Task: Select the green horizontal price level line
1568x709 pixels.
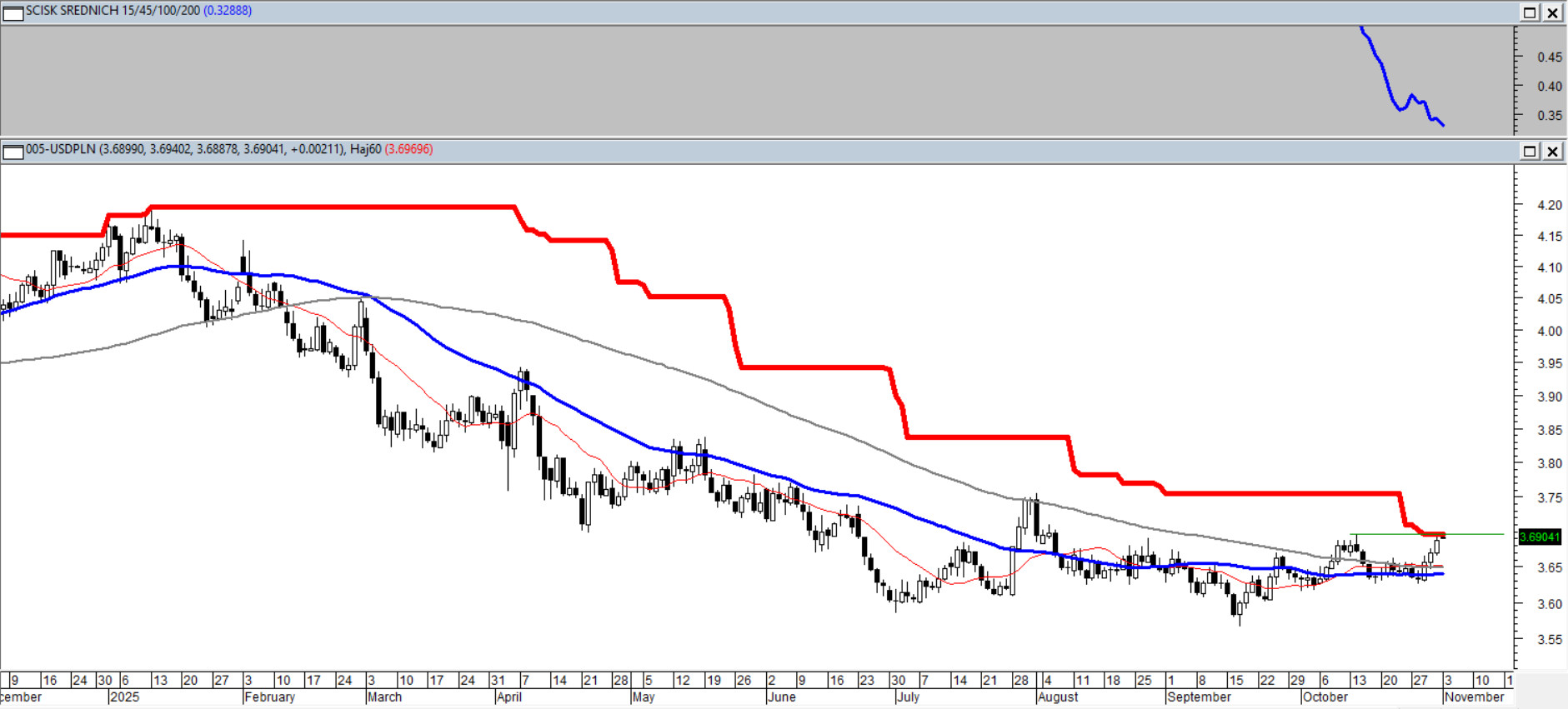Action: coord(1475,534)
